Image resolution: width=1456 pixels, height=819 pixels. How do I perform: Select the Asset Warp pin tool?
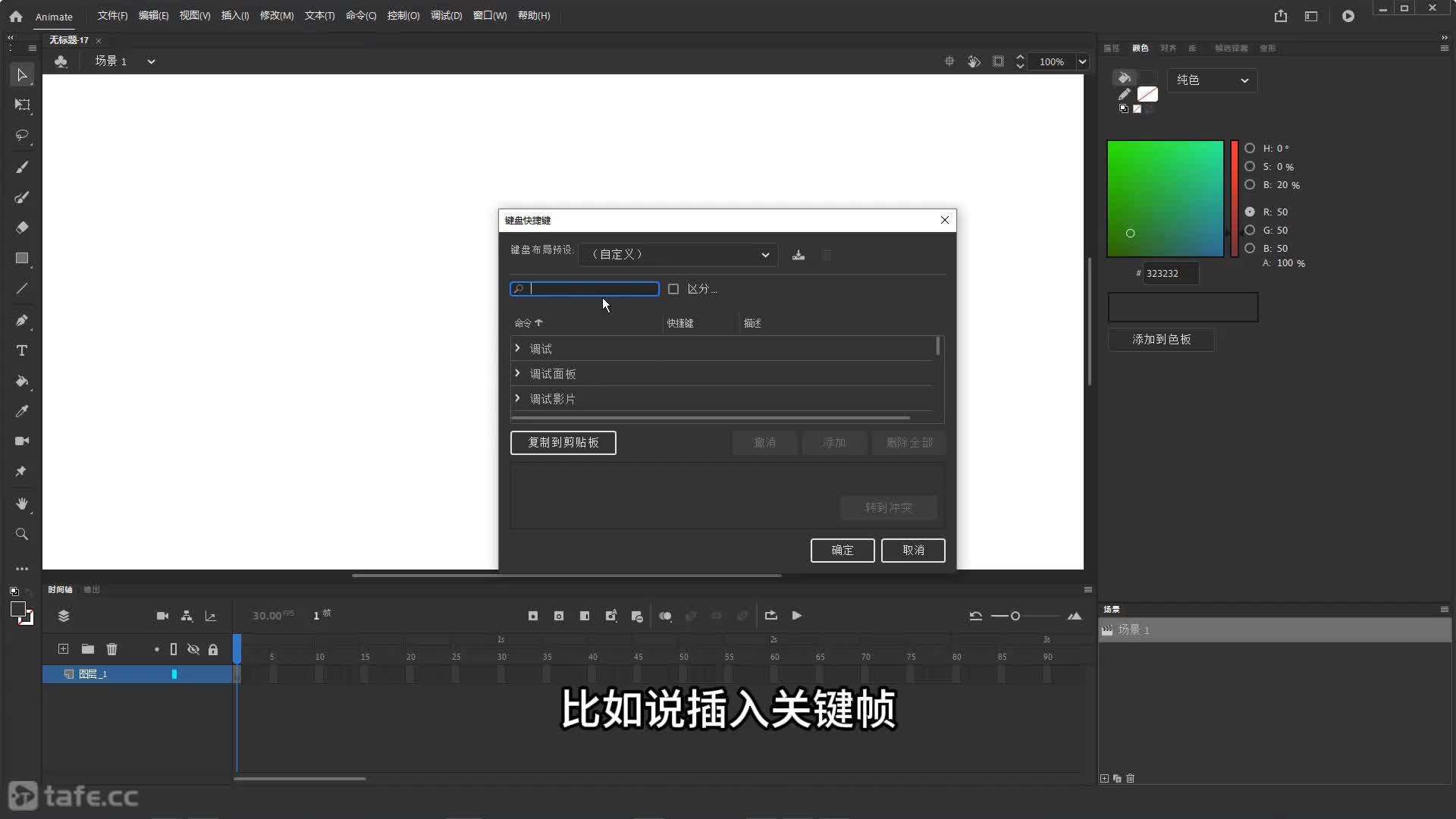[22, 472]
